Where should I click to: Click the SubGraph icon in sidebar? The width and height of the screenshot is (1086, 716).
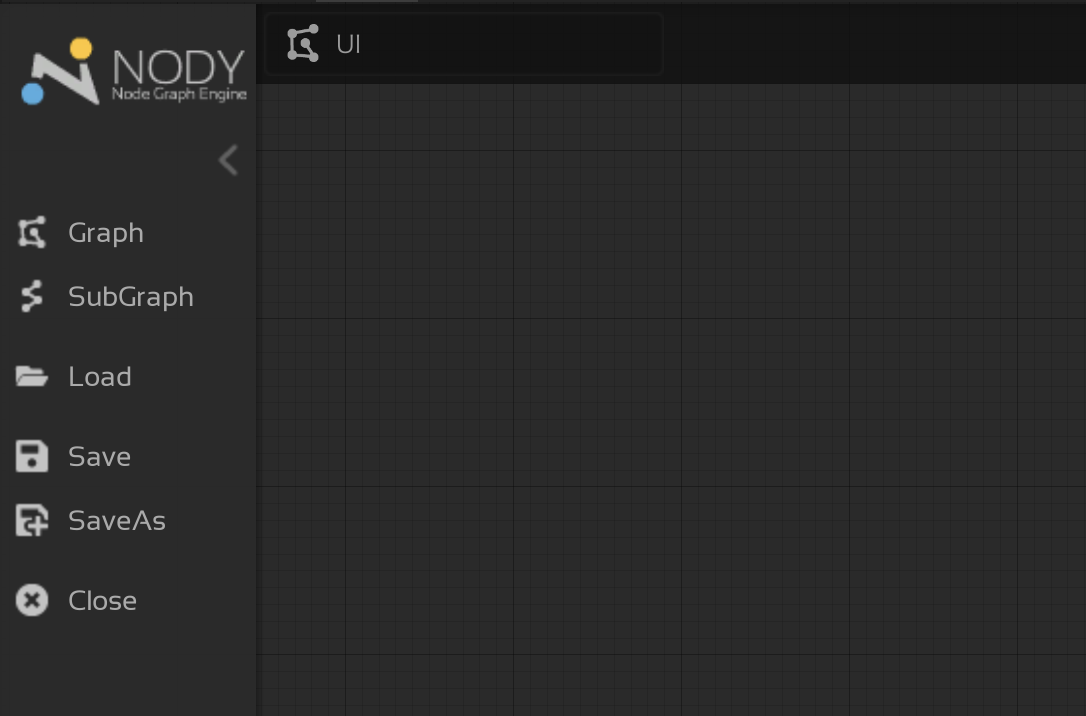point(32,296)
